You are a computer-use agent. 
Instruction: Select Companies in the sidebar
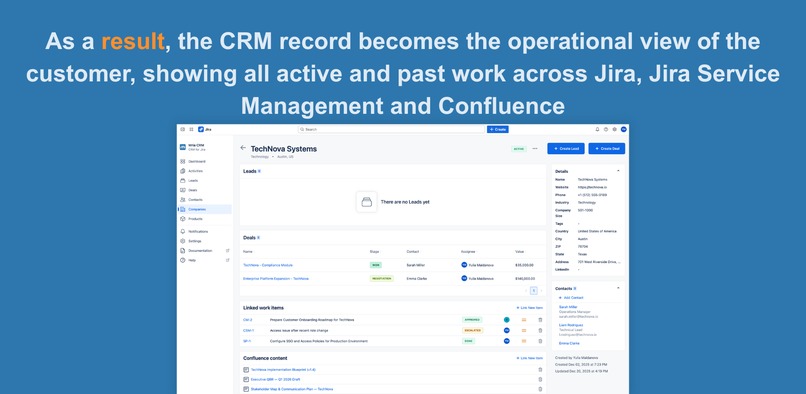[205, 209]
